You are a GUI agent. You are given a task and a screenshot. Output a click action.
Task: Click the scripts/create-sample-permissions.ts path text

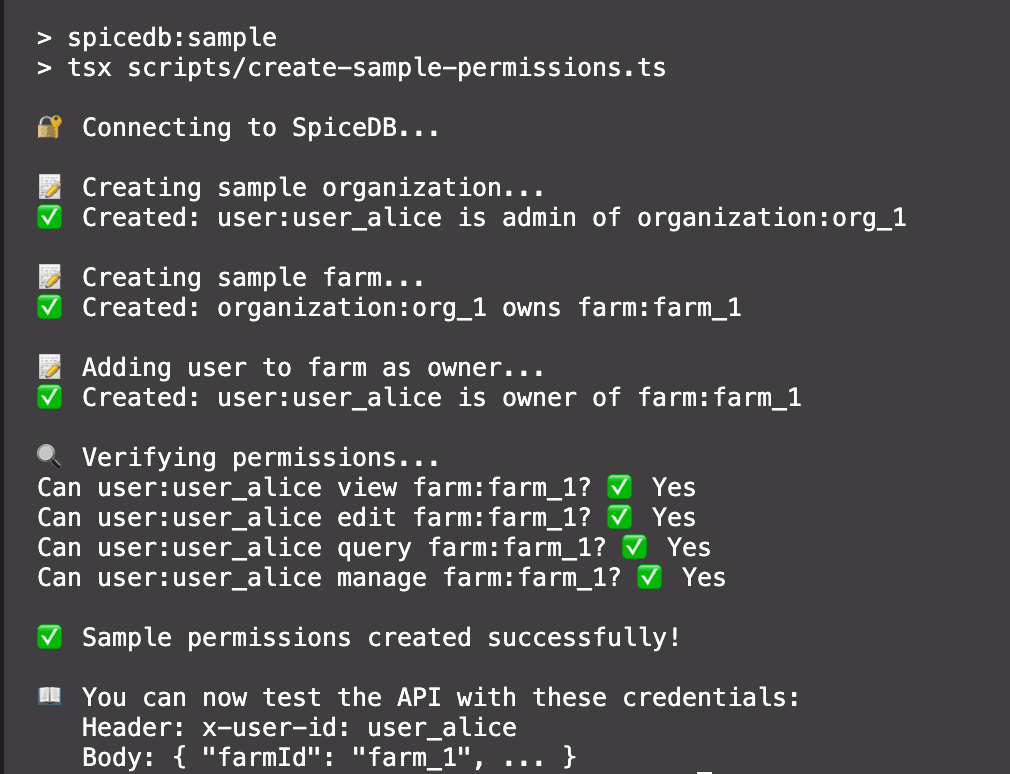(x=396, y=68)
